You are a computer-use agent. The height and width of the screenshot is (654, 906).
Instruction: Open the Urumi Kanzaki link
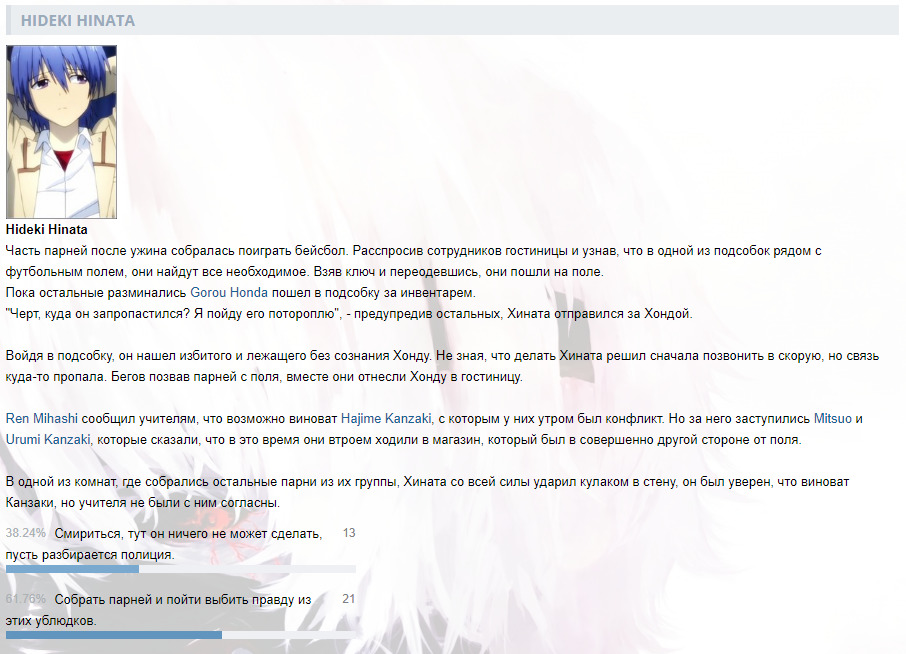pos(47,439)
